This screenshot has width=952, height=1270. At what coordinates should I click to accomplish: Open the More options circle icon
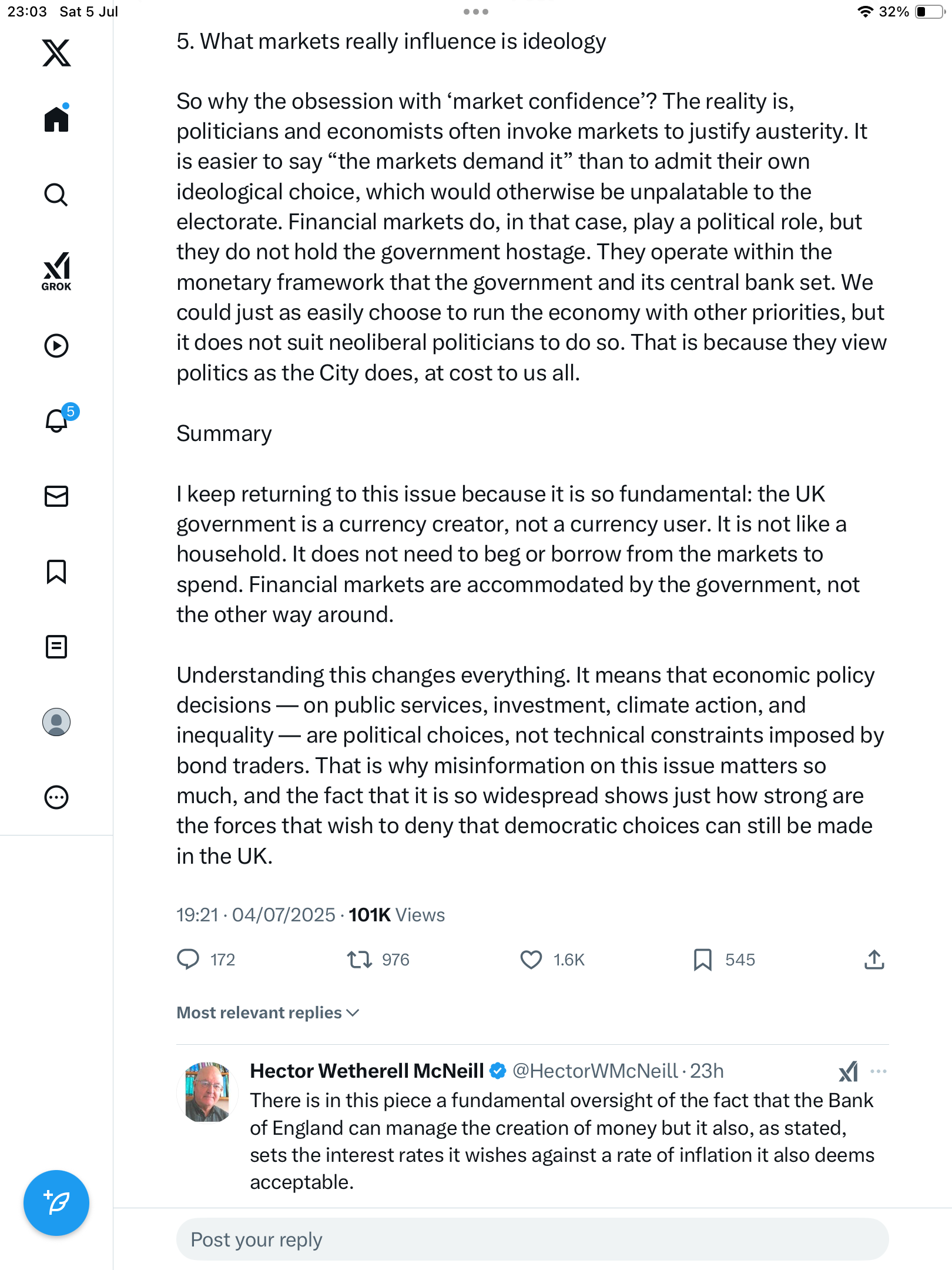click(x=56, y=797)
